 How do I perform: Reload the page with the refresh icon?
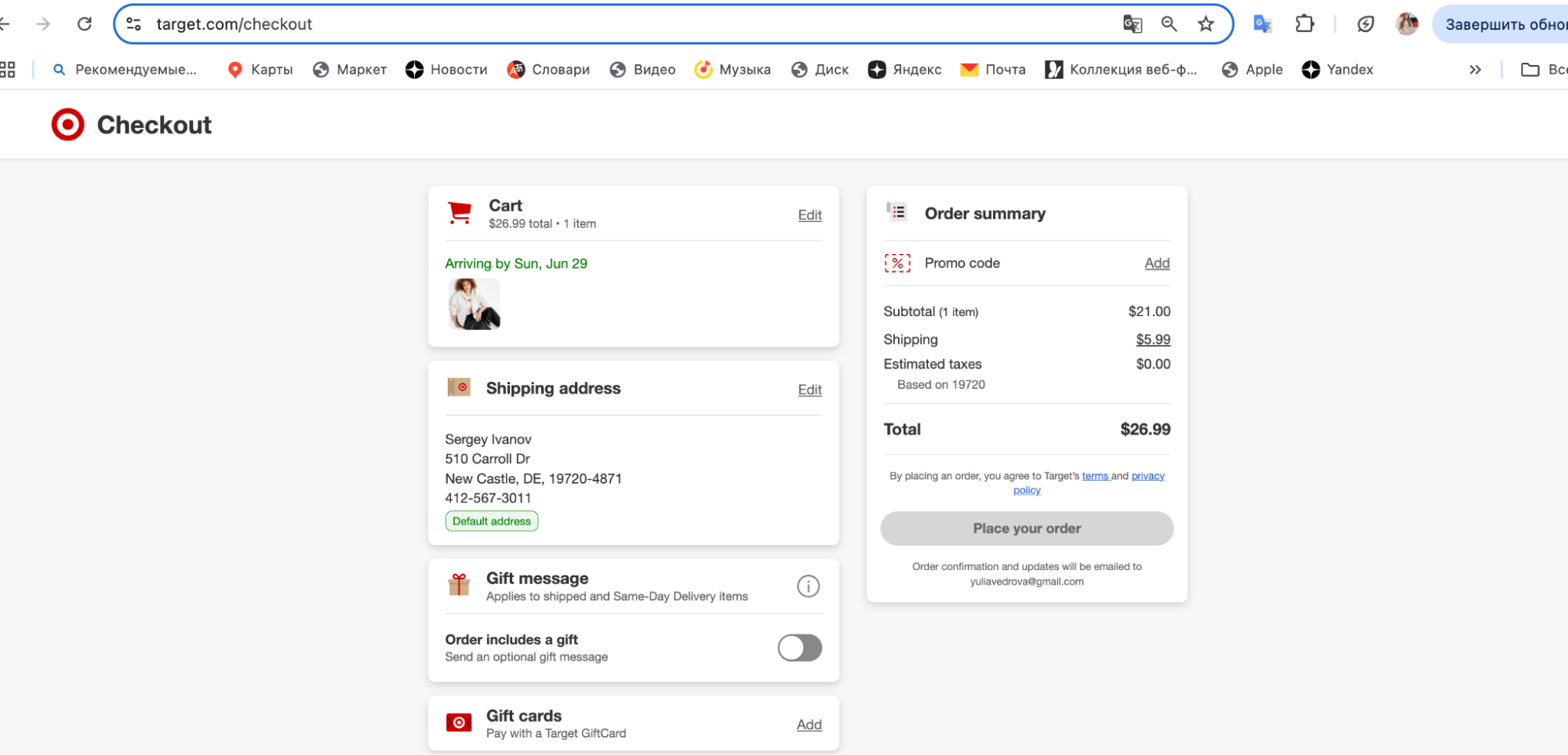pyautogui.click(x=85, y=24)
